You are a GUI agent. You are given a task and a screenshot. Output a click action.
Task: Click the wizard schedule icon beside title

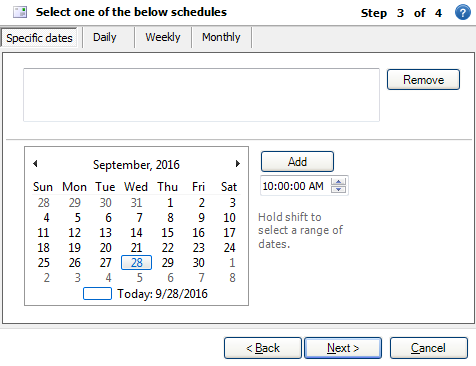20,12
